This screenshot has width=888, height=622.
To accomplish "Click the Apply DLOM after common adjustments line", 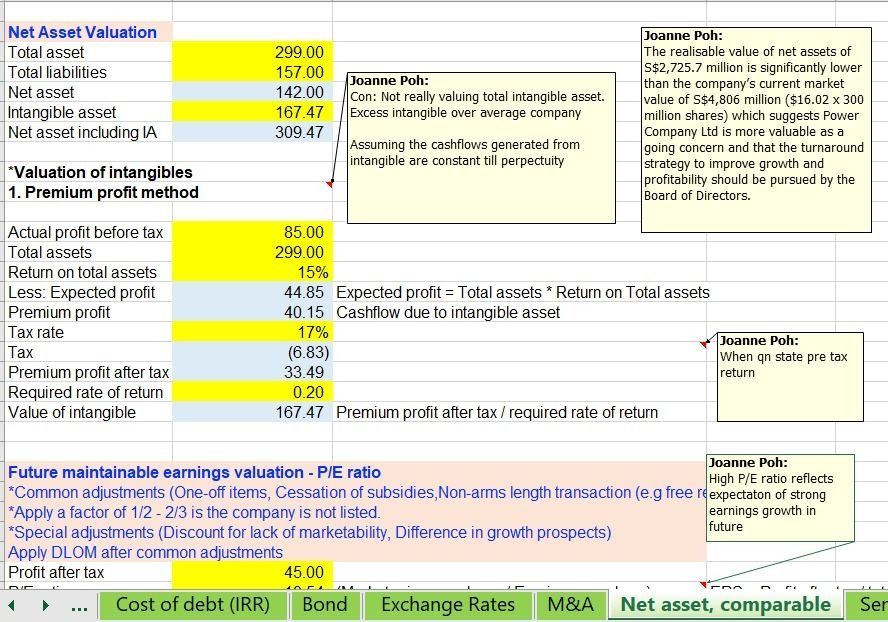I will click(x=145, y=552).
